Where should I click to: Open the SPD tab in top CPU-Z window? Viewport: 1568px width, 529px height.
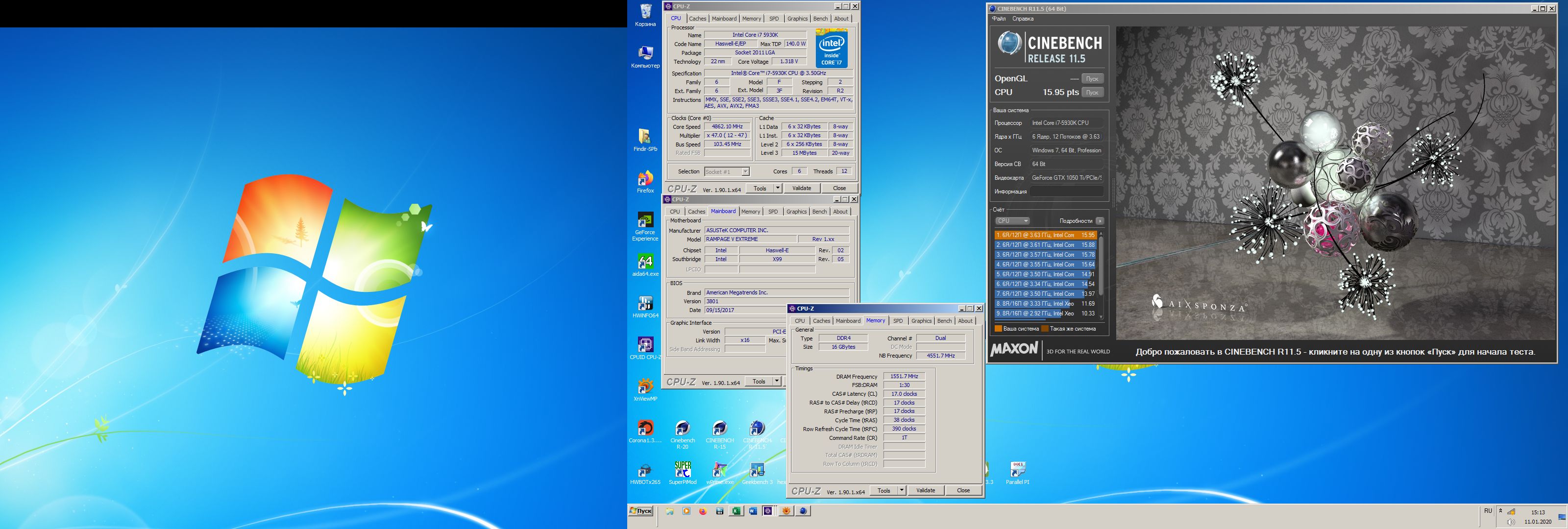click(x=774, y=19)
